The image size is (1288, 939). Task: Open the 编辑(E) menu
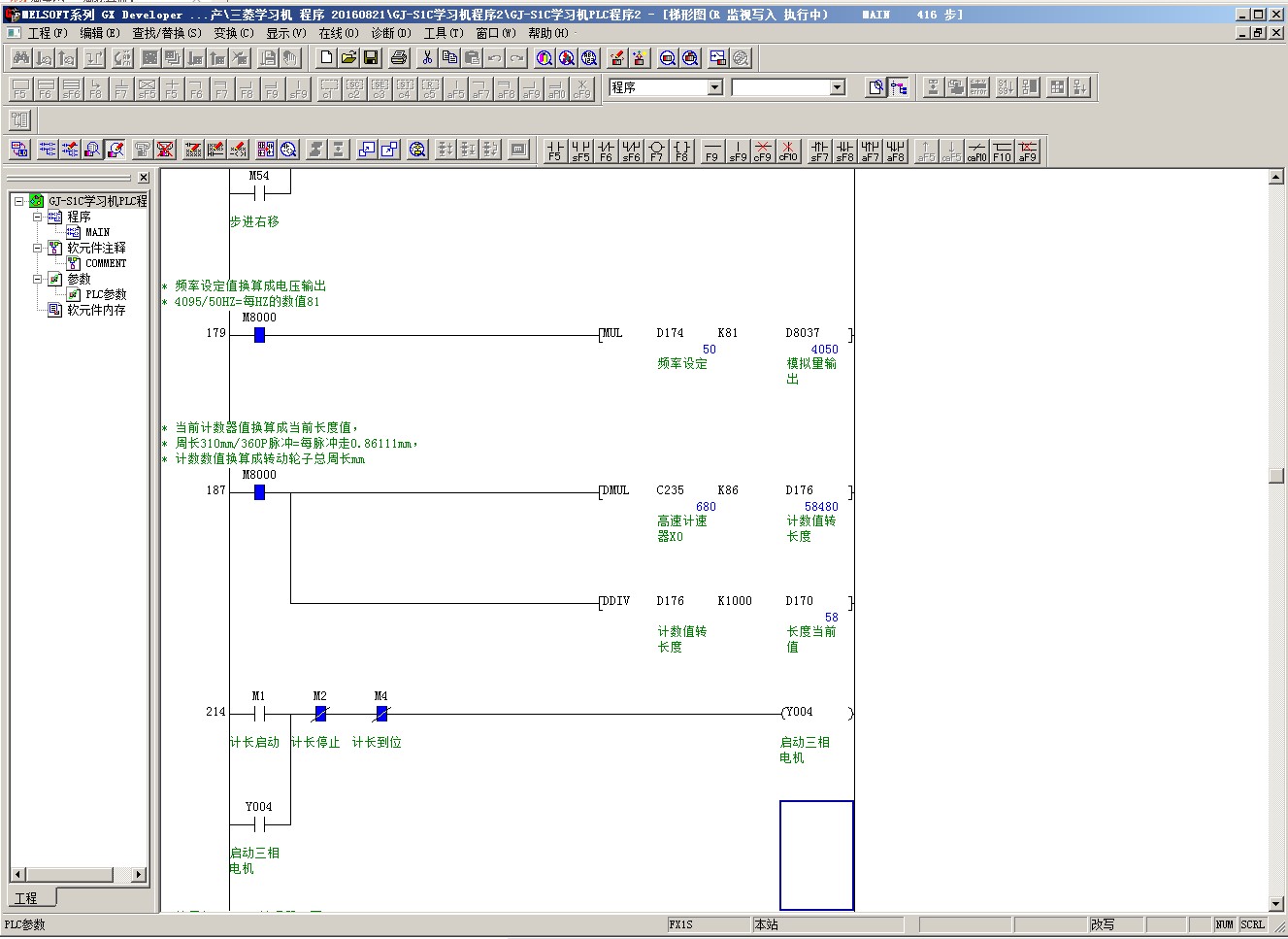[100, 33]
